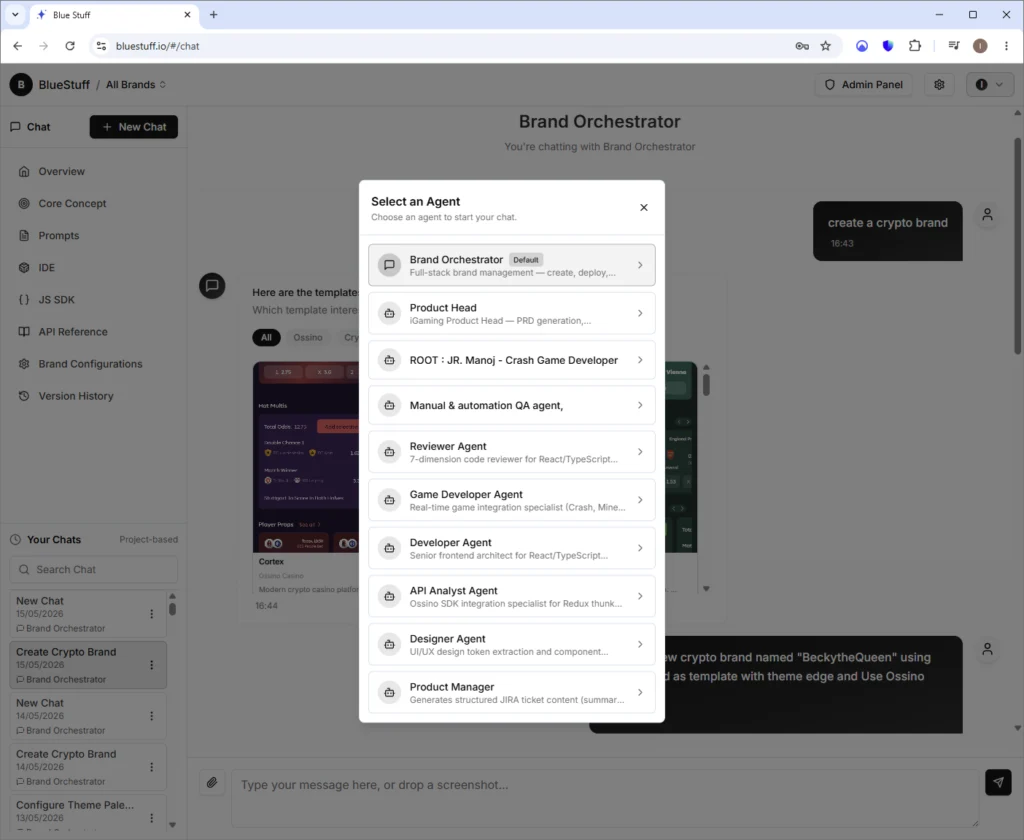Bookmark this page with star icon
The height and width of the screenshot is (840, 1024).
point(826,46)
